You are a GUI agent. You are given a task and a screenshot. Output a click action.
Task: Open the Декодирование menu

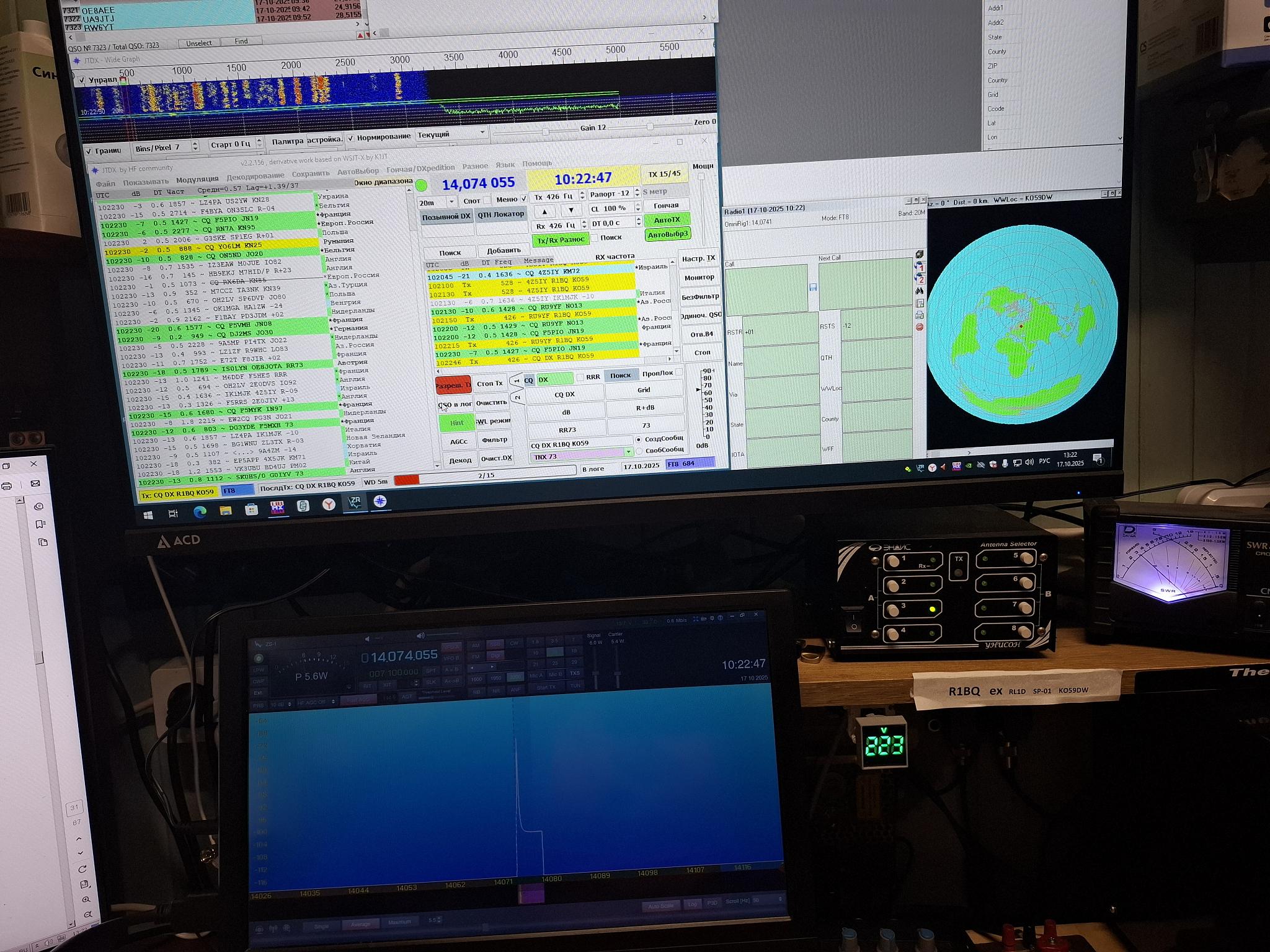tap(255, 176)
